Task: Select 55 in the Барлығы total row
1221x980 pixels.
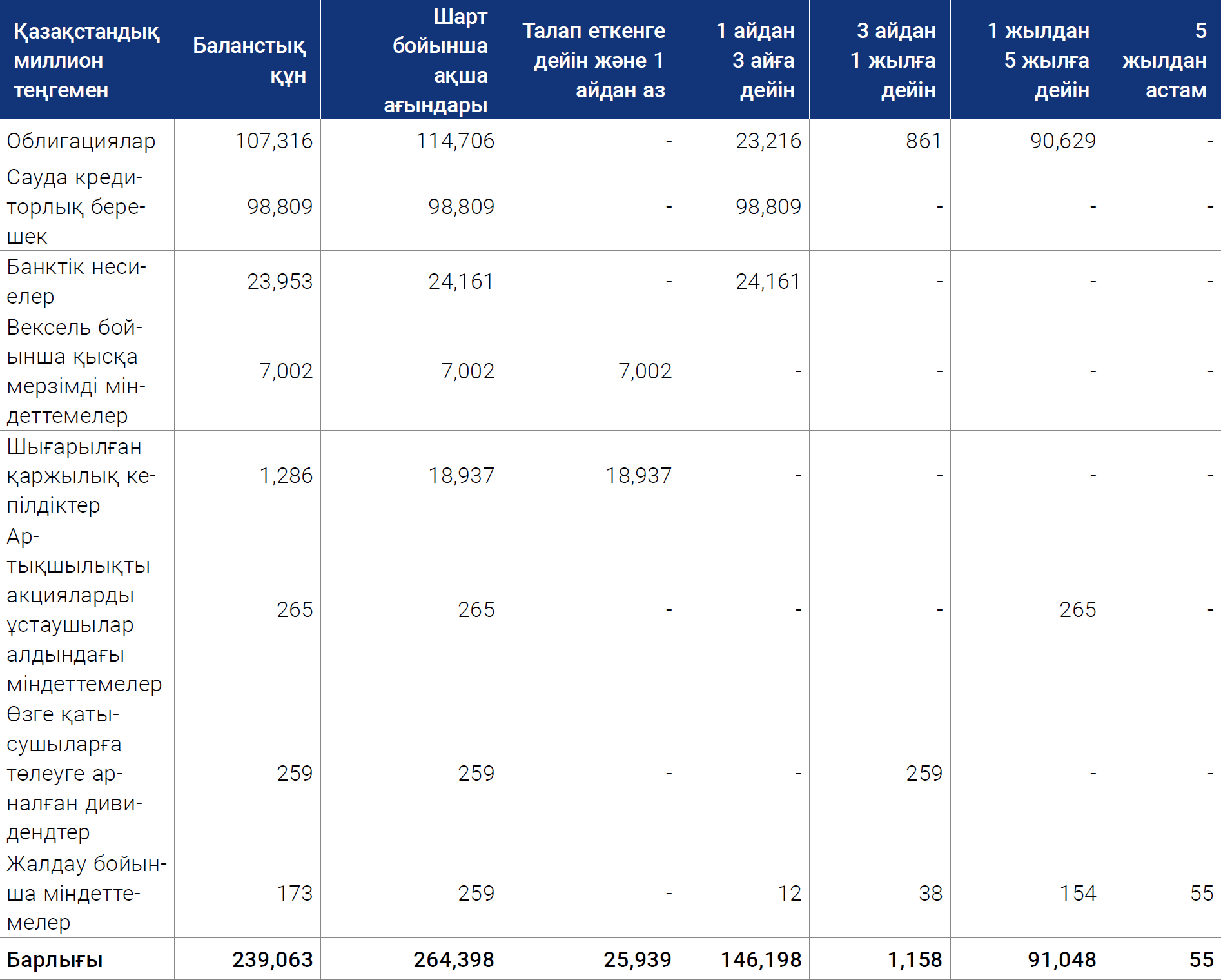Action: coord(1202,959)
